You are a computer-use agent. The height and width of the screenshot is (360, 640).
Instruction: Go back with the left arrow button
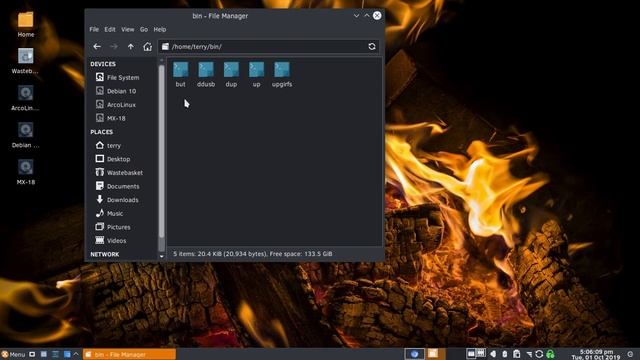pyautogui.click(x=97, y=47)
